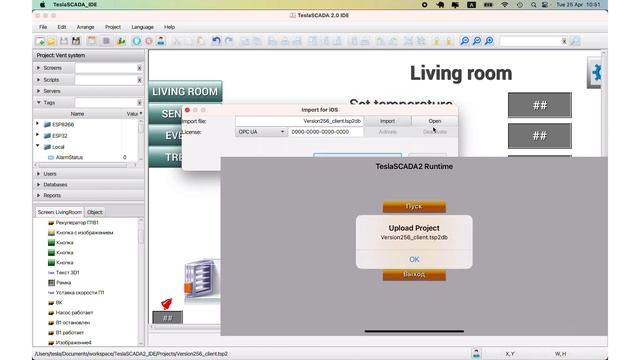Open the Project menu

(113, 27)
